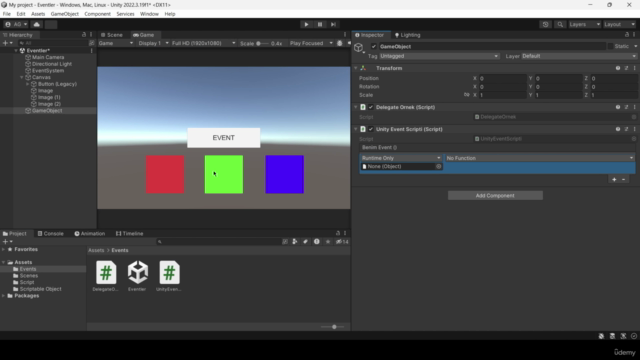The image size is (640, 360).
Task: Collapse the Transform component
Action: click(356, 68)
